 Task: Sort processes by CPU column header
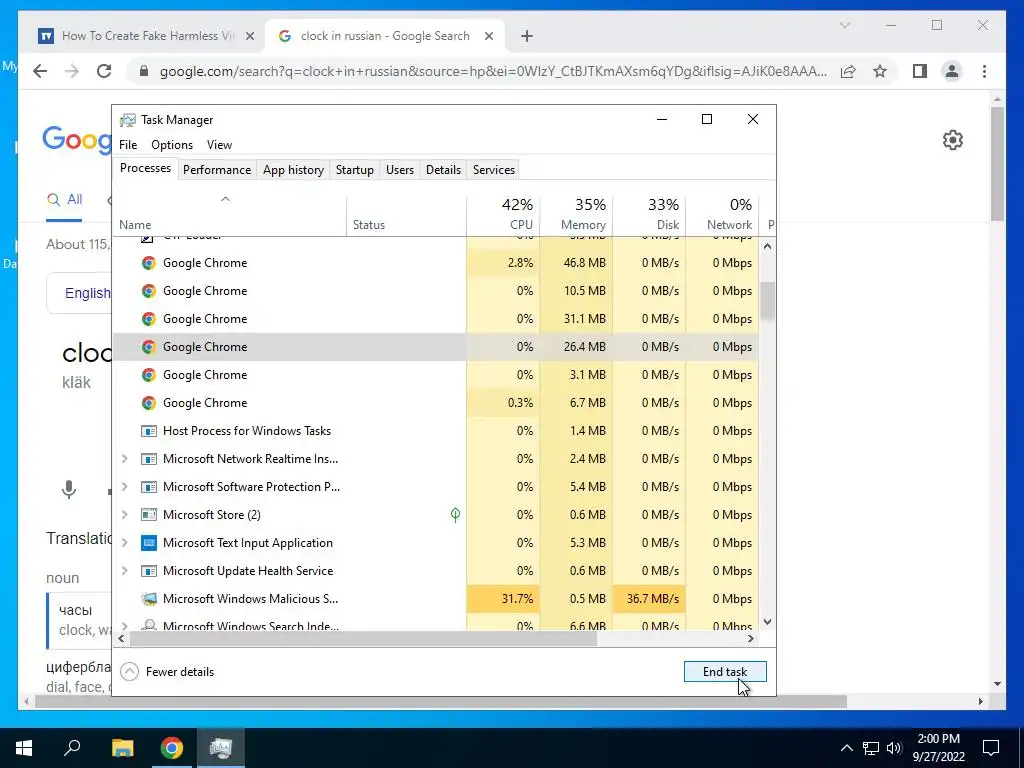pos(504,214)
